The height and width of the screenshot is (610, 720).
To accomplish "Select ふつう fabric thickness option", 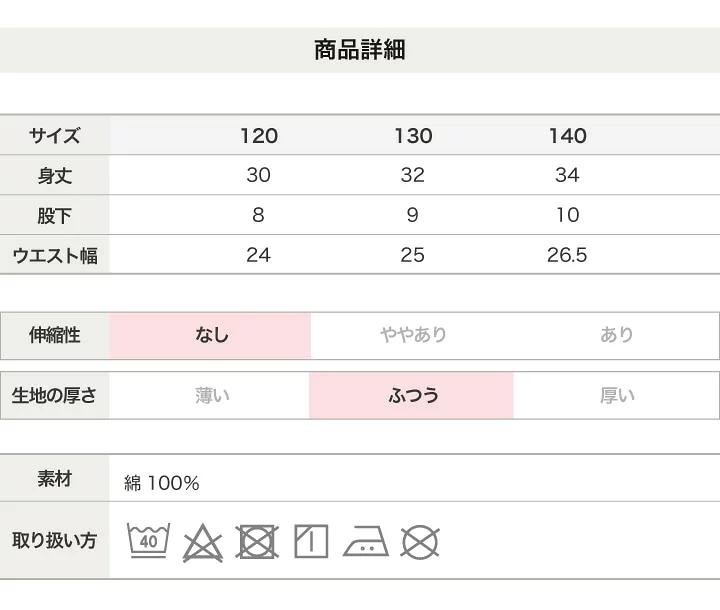I will click(x=412, y=395).
